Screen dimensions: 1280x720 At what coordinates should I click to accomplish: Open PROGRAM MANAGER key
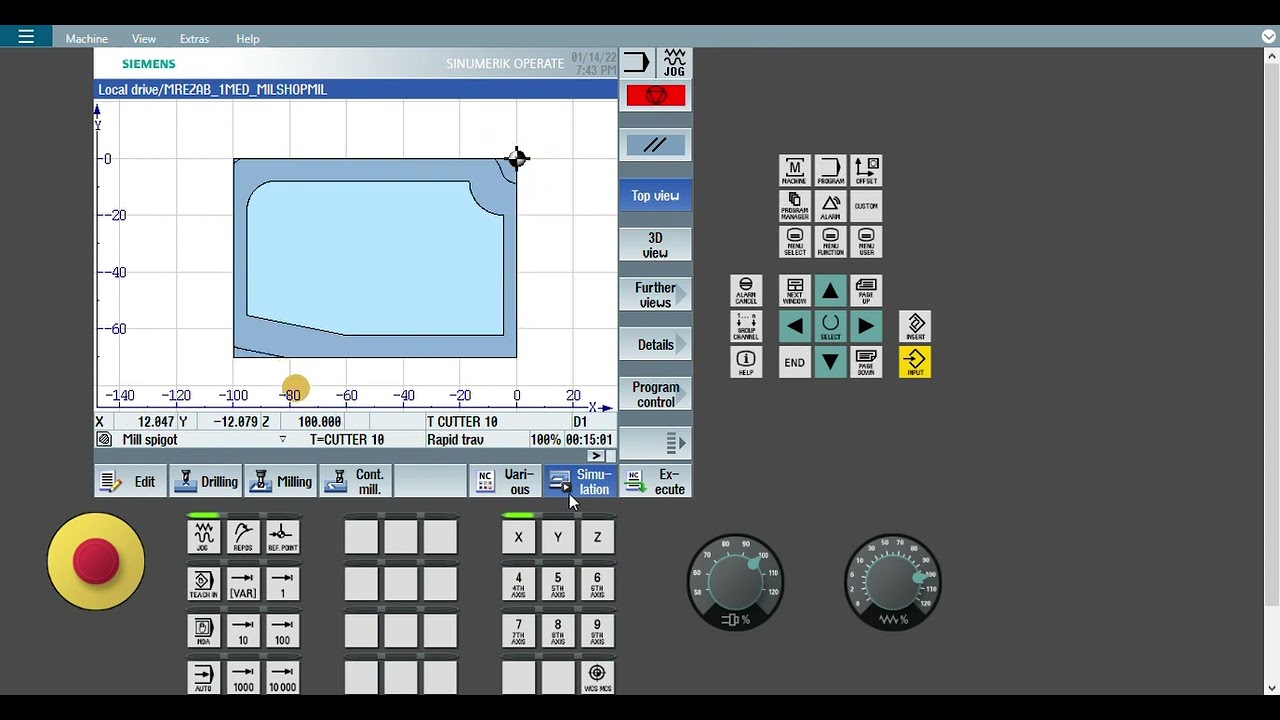(x=794, y=207)
